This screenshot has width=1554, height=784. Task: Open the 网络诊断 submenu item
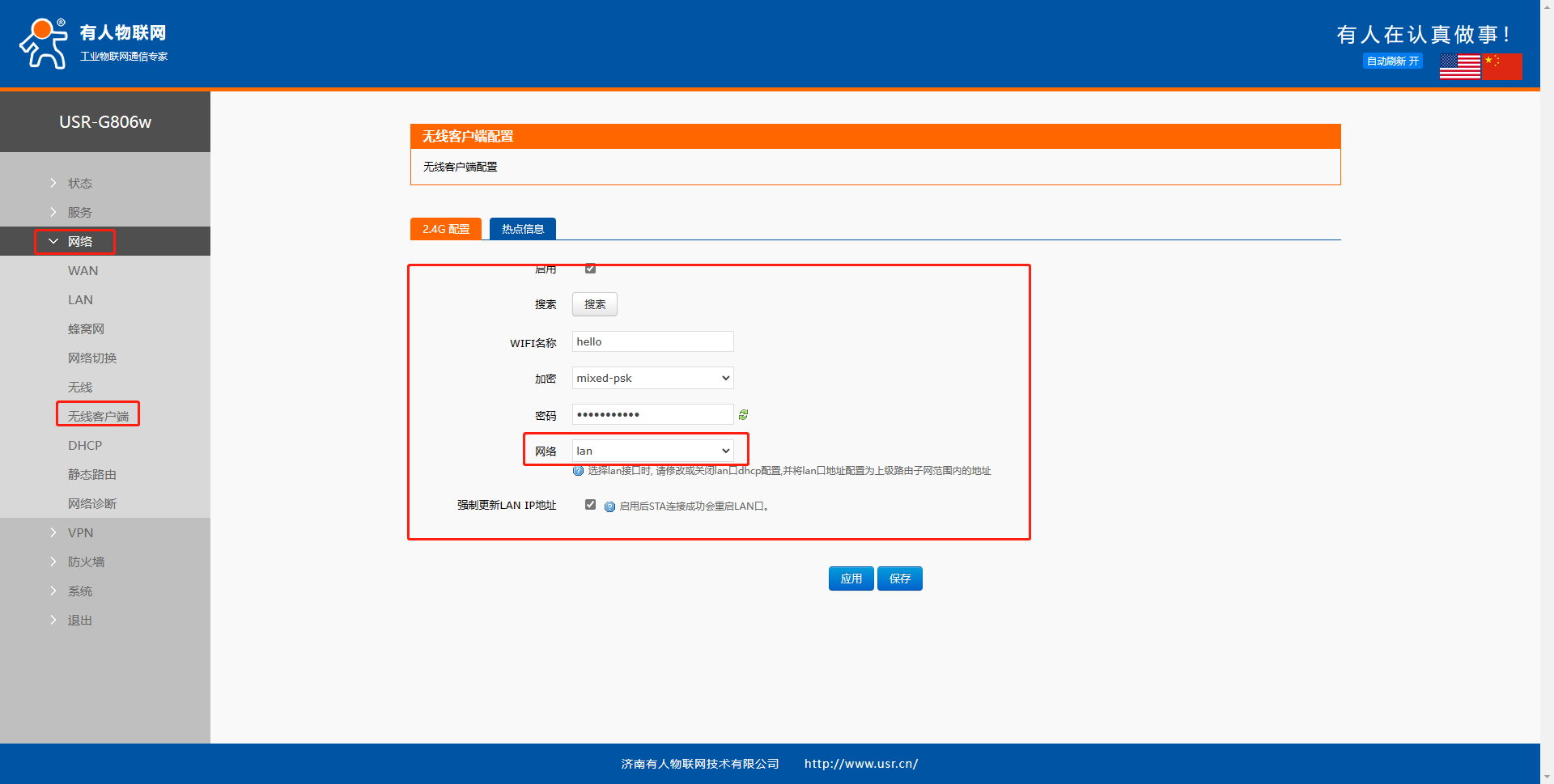pos(92,503)
